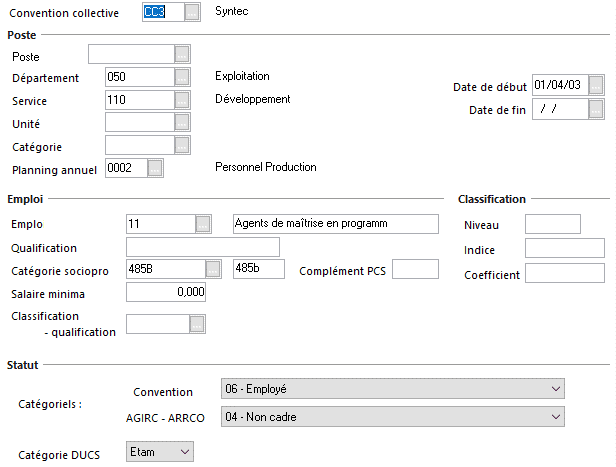Open Département lookup button beside 050
This screenshot has height=467, width=616.
tap(182, 77)
